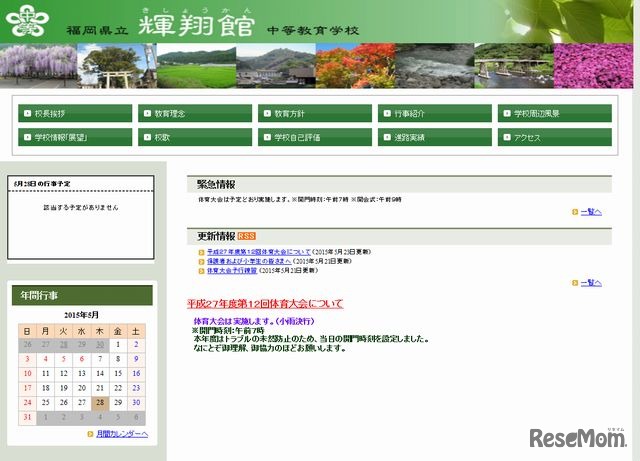The image size is (640, 461).
Task: Click the wooden bridge over river photo
Action: pyautogui.click(x=514, y=66)
